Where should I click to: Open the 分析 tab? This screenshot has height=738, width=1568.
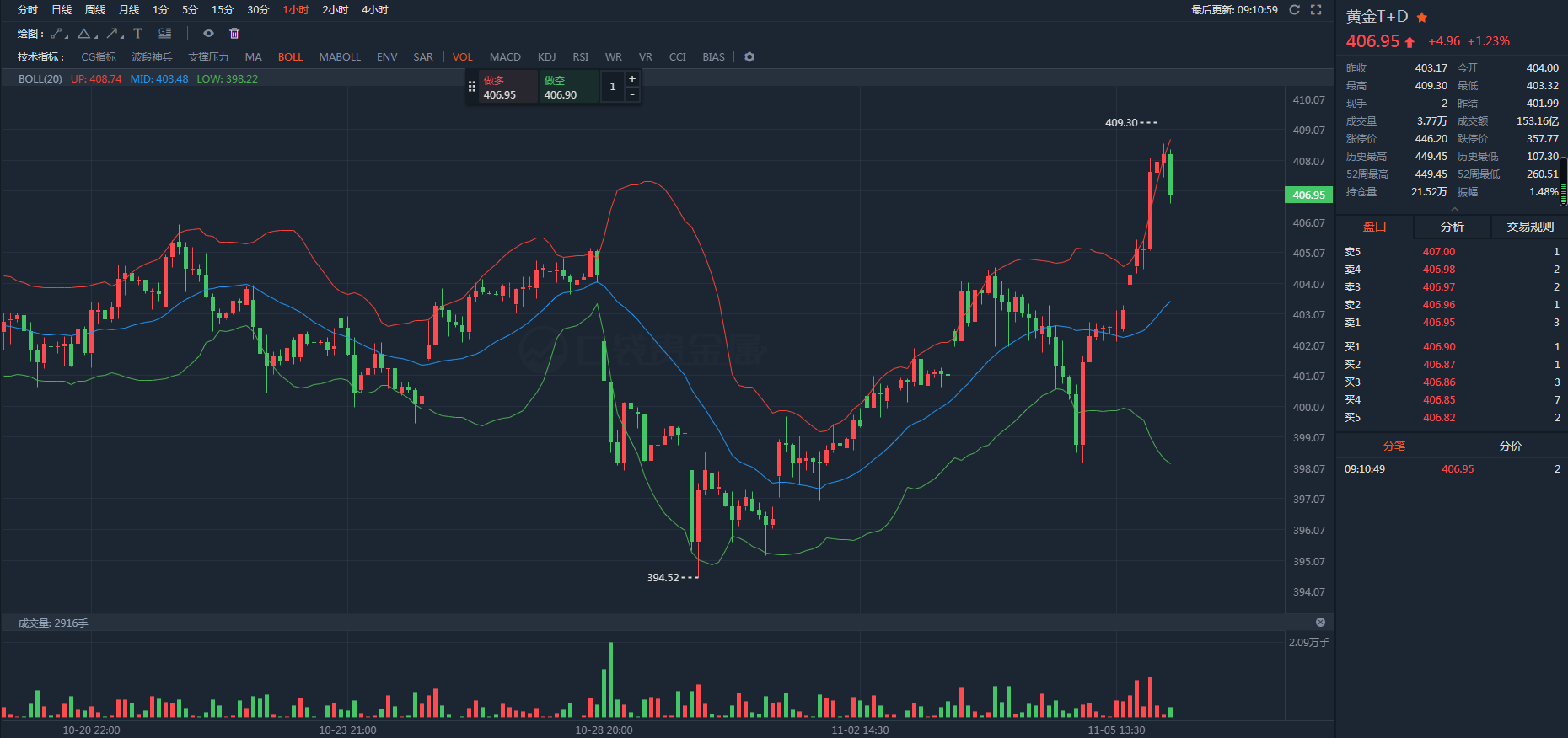coord(1453,227)
